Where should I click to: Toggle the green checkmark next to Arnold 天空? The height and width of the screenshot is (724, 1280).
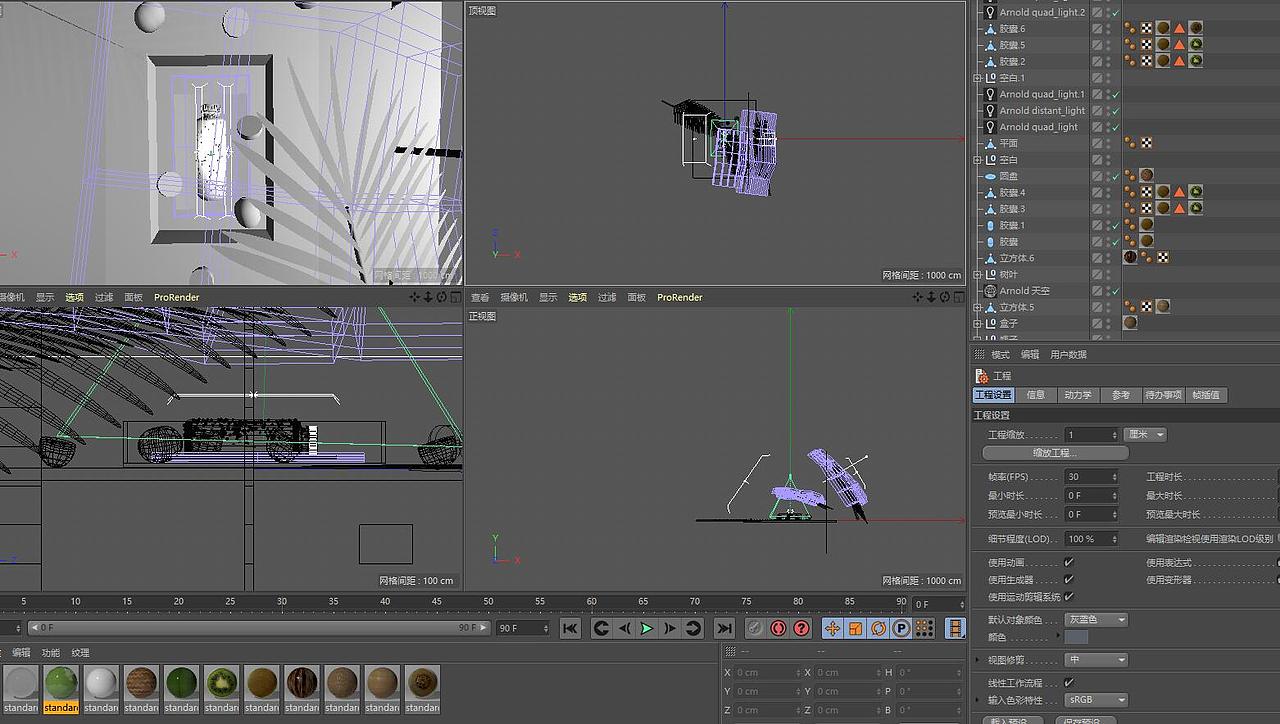tap(1113, 292)
